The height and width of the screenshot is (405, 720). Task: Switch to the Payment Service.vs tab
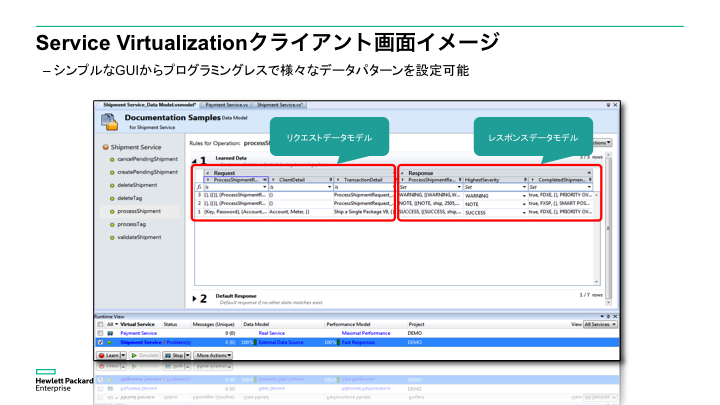[x=226, y=105]
